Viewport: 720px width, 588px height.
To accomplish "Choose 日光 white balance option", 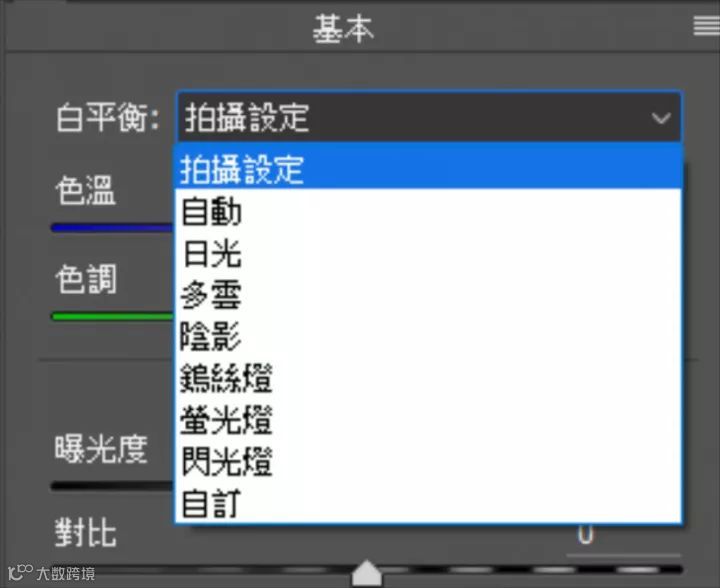I will coord(428,253).
